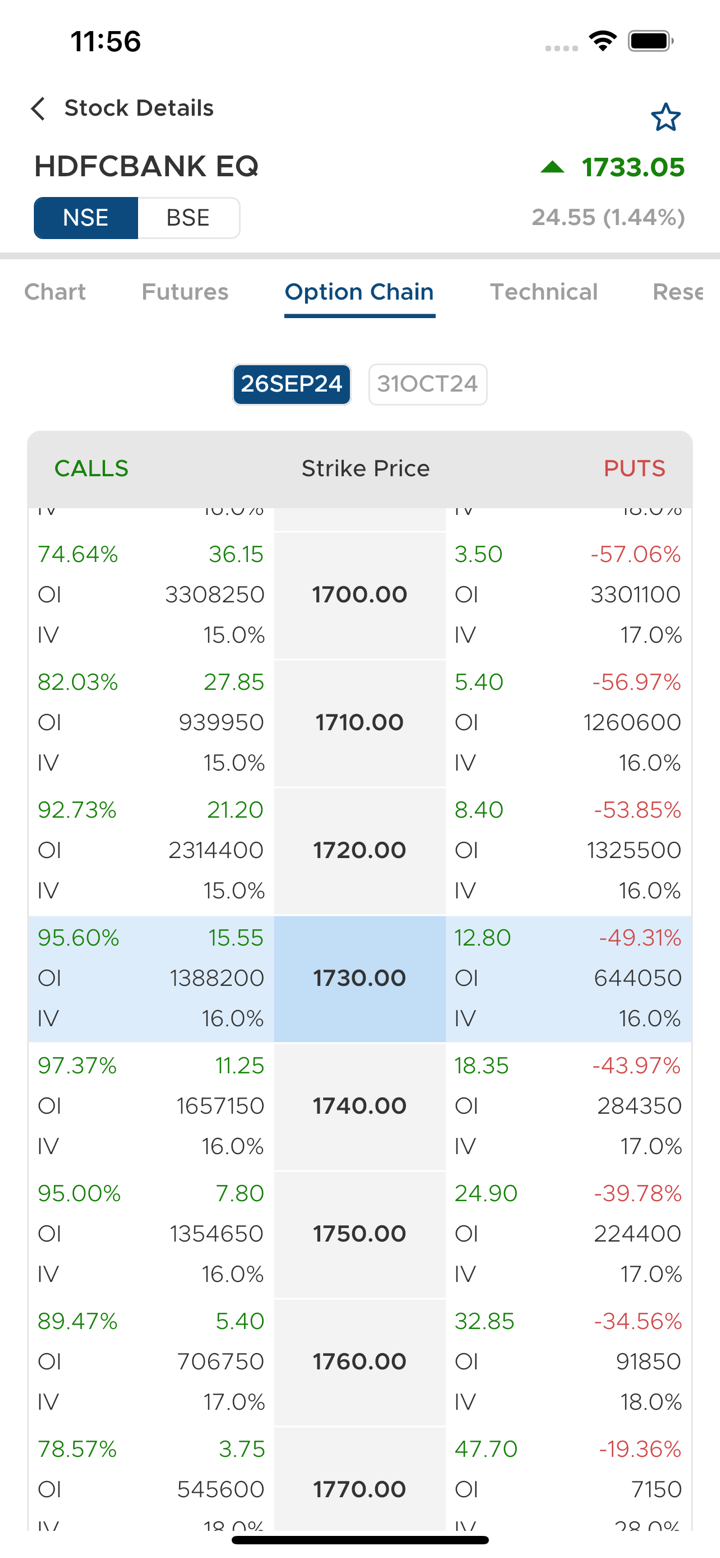Select the 1700.00 strike price cell

(359, 595)
